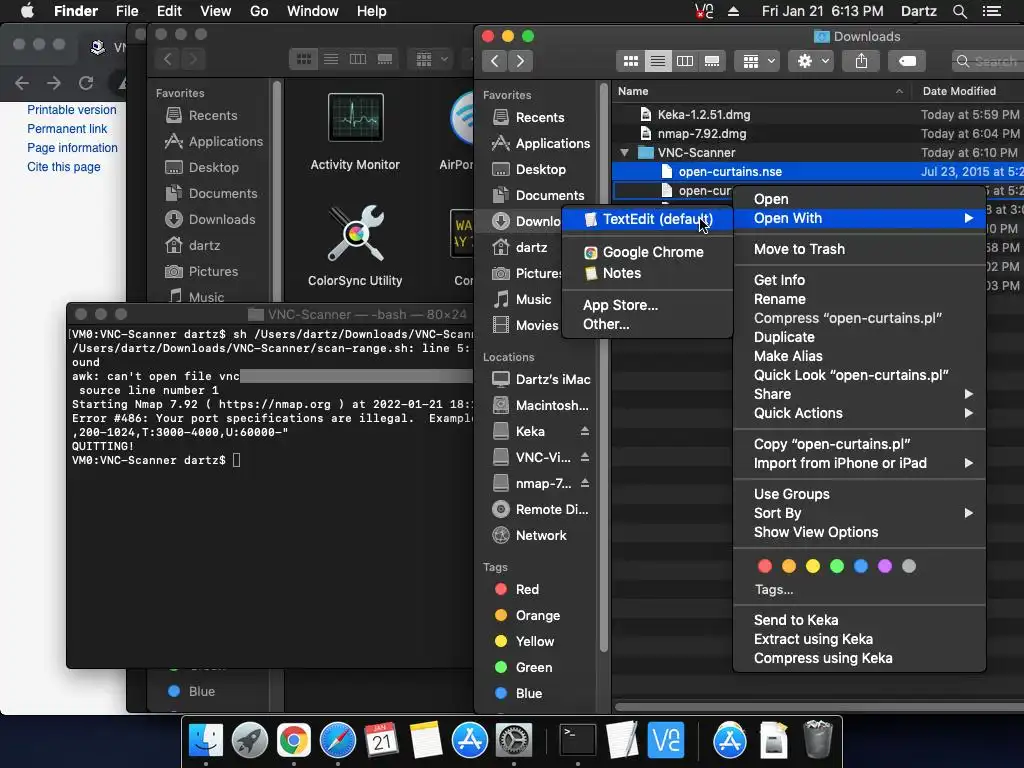Sort by Date Modified column header
Image resolution: width=1024 pixels, height=768 pixels.
pyautogui.click(x=959, y=91)
